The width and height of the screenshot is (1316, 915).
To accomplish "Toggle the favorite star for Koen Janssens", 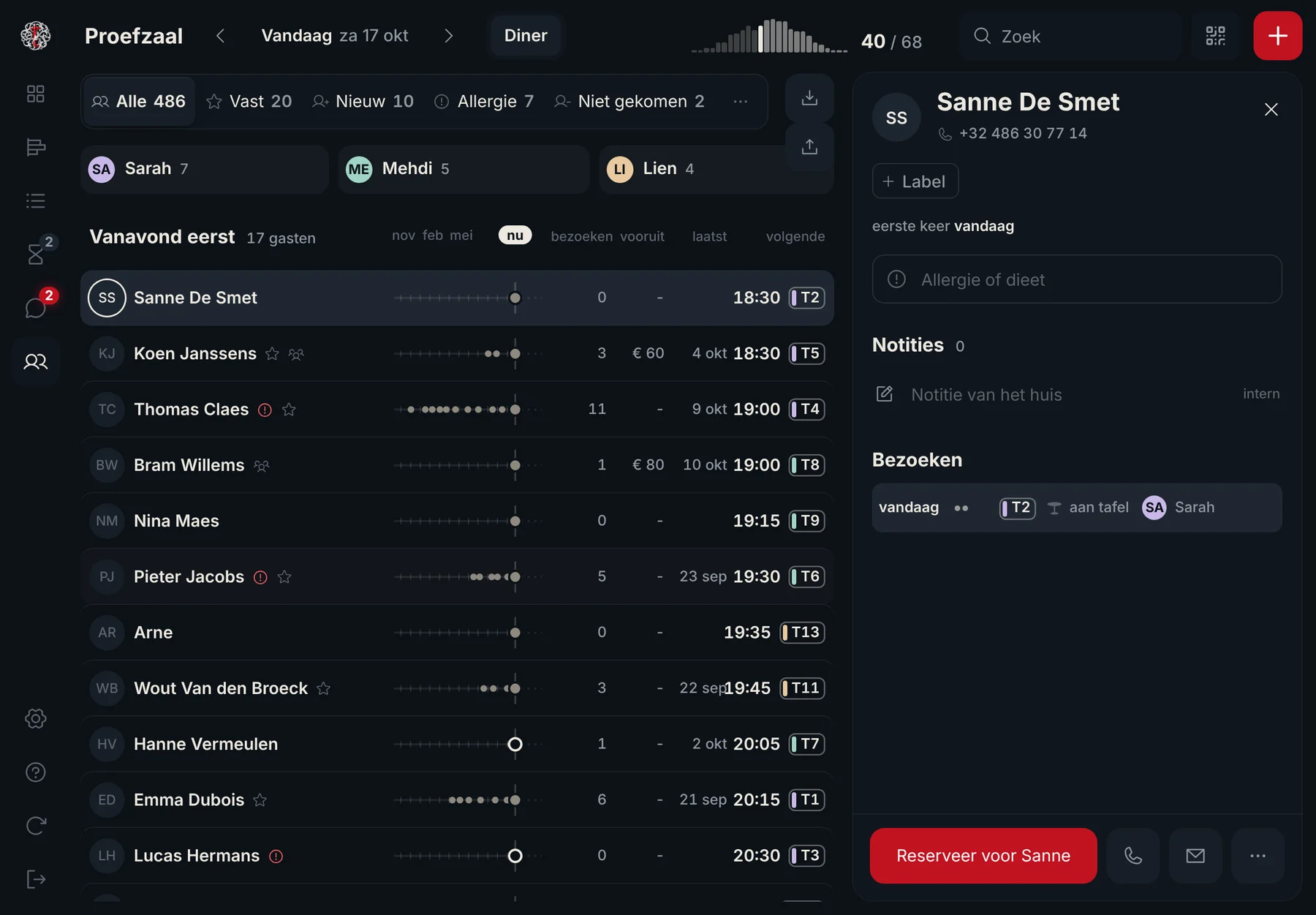I will [x=272, y=354].
